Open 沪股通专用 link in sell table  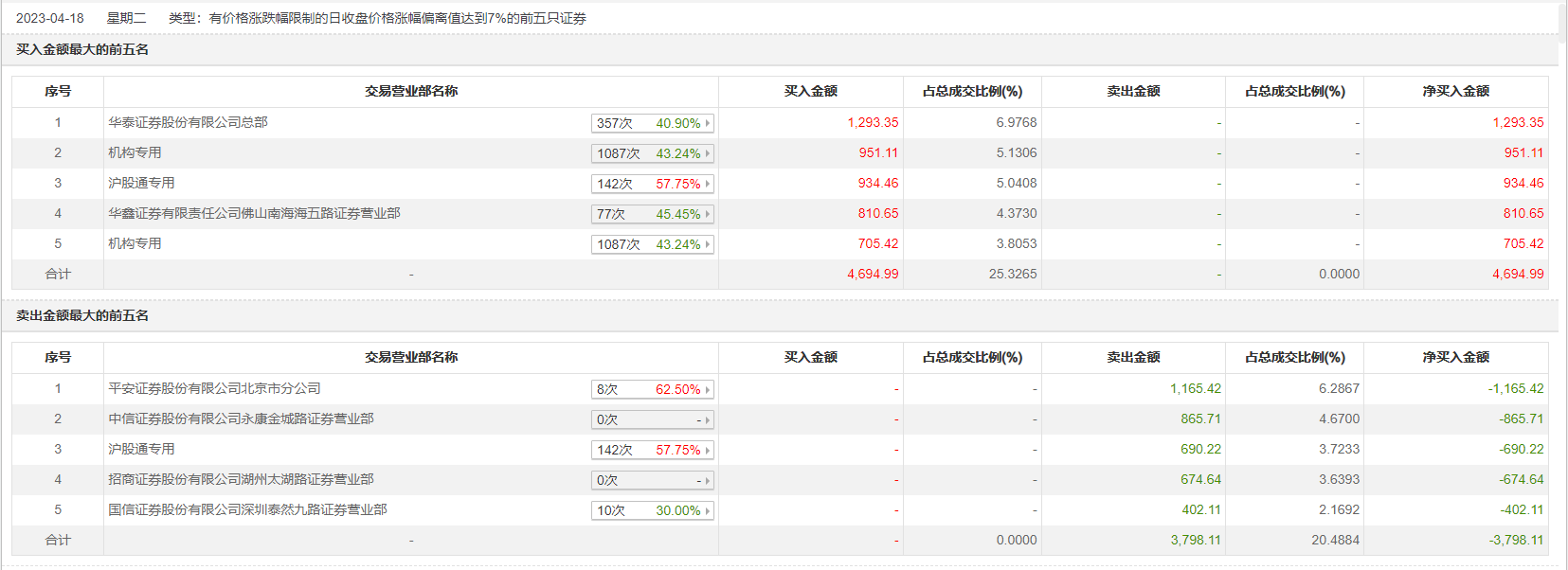[141, 449]
